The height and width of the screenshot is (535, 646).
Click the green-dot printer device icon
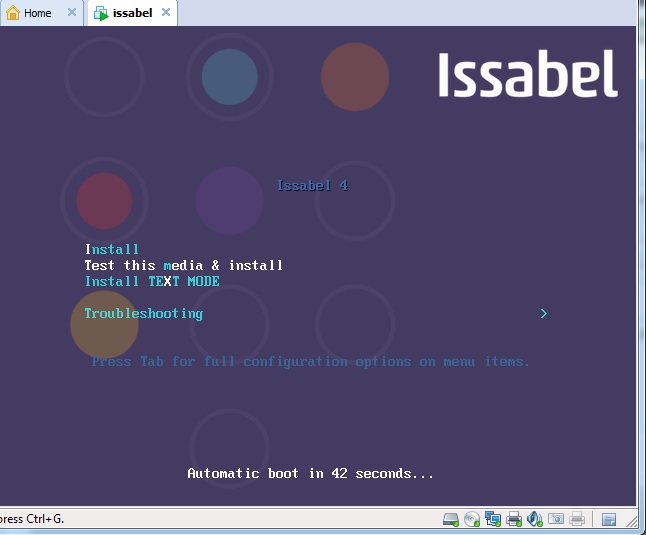point(514,519)
